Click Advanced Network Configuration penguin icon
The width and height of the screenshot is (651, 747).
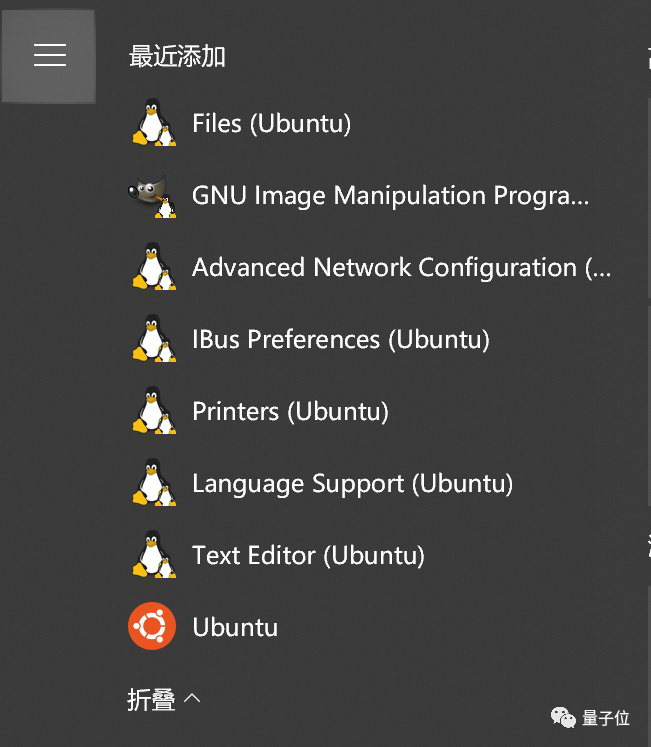[x=153, y=268]
